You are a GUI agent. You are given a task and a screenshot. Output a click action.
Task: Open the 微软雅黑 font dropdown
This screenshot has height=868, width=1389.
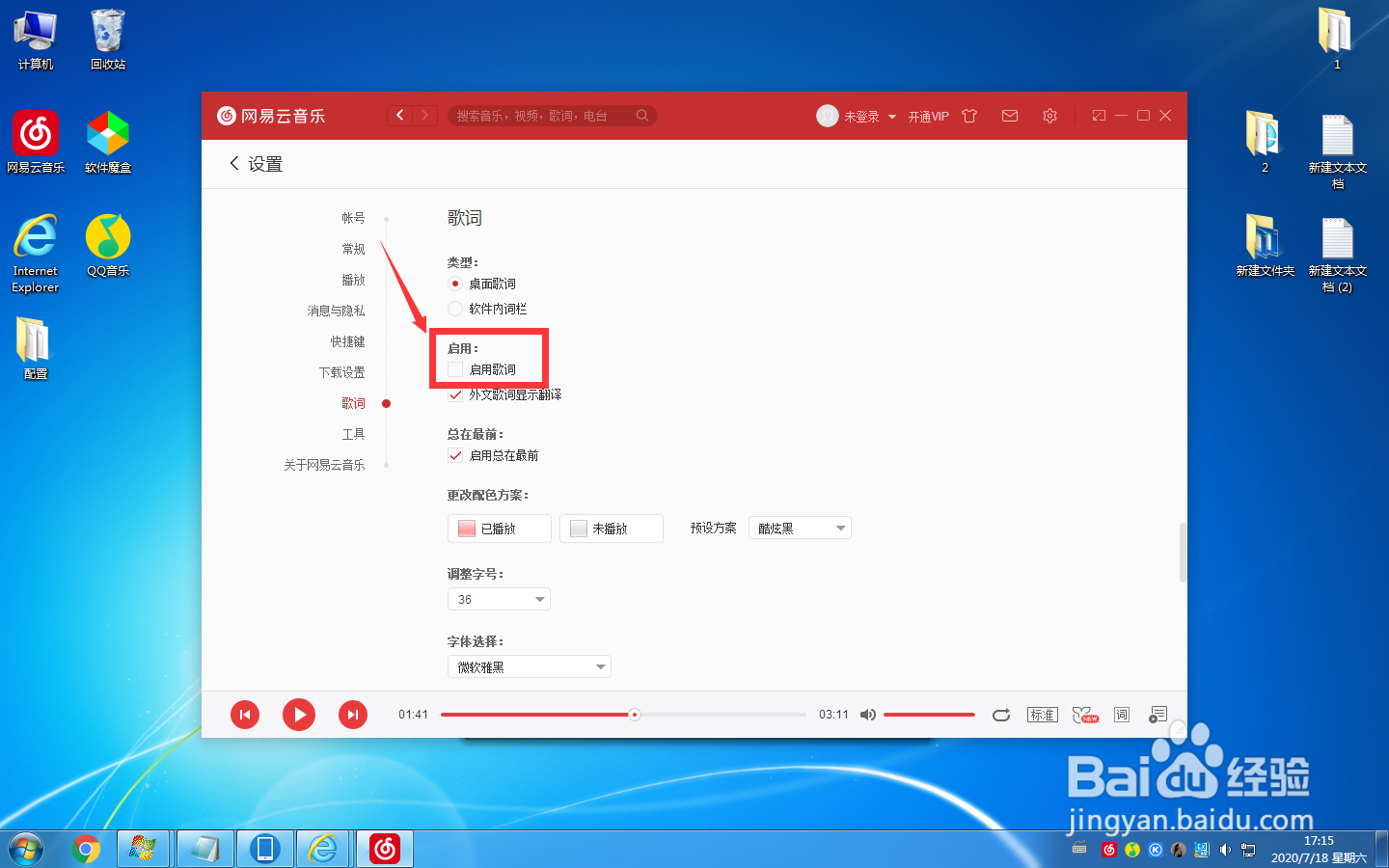[x=530, y=666]
